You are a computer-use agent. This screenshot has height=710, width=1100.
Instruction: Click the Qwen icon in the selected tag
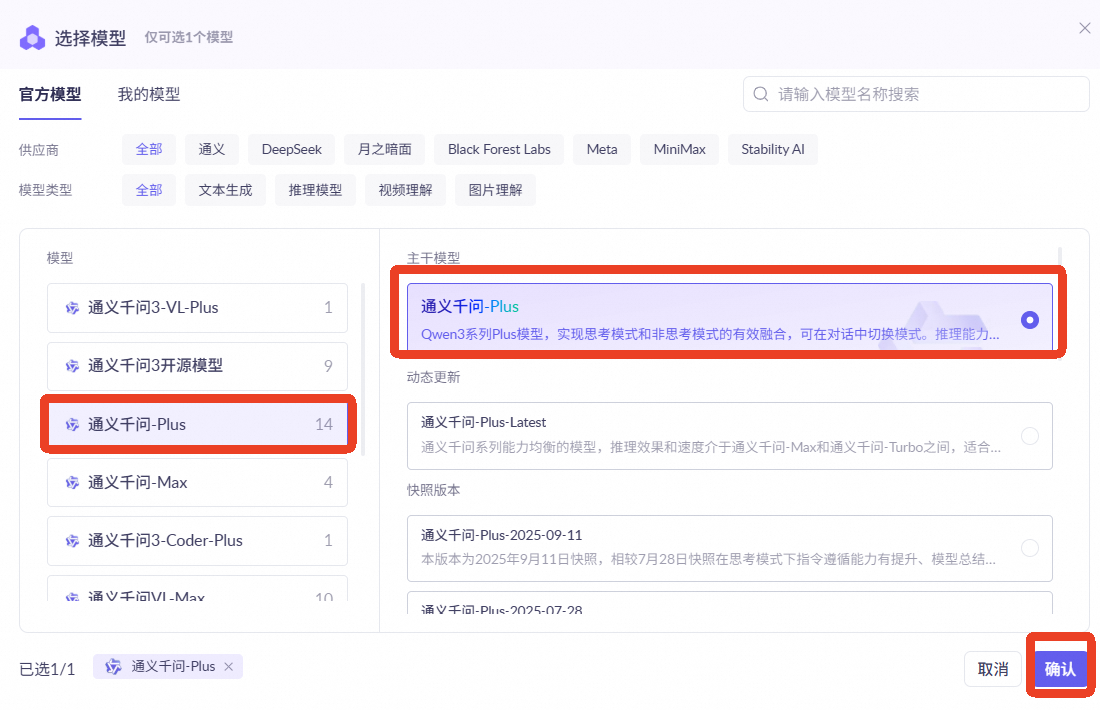pyautogui.click(x=113, y=667)
